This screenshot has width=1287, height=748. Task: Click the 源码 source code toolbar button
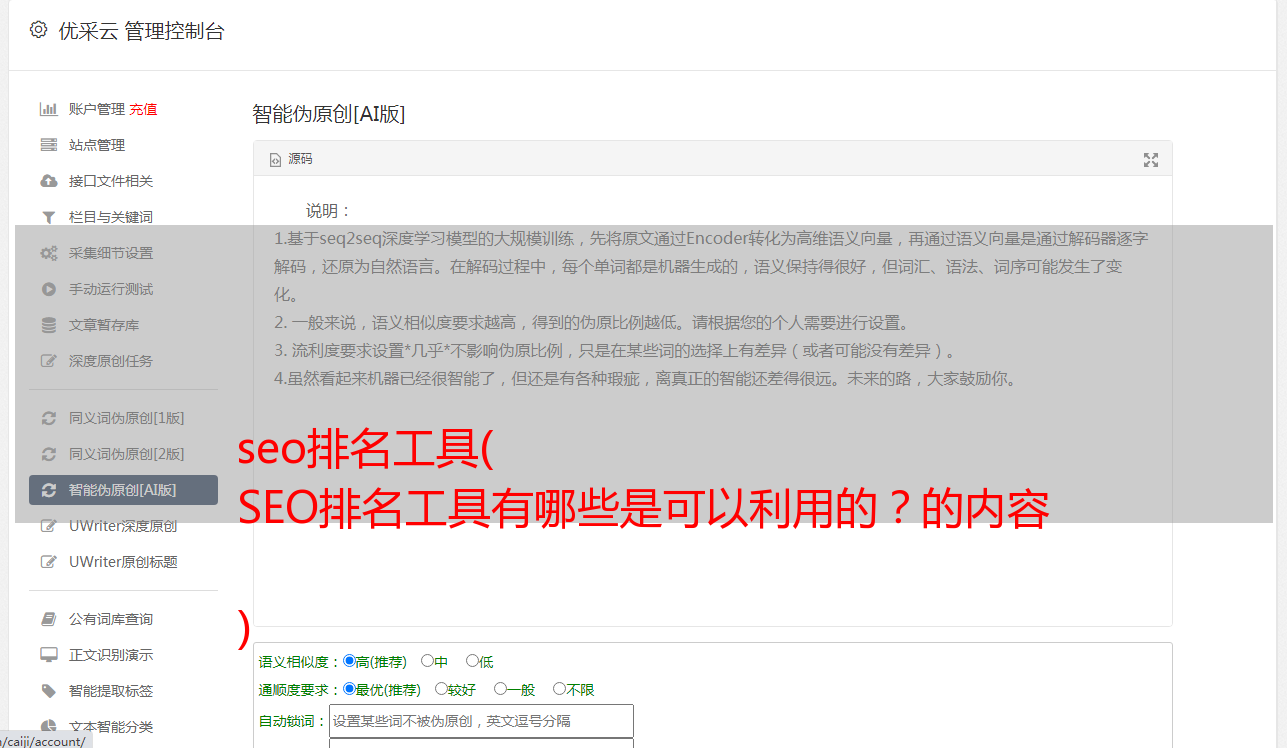[291, 159]
